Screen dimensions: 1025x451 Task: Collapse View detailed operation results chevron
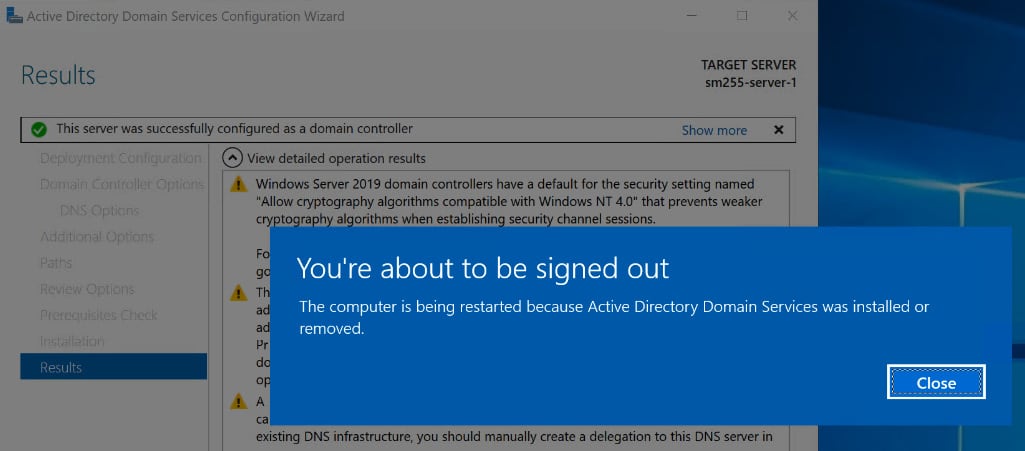click(x=231, y=158)
